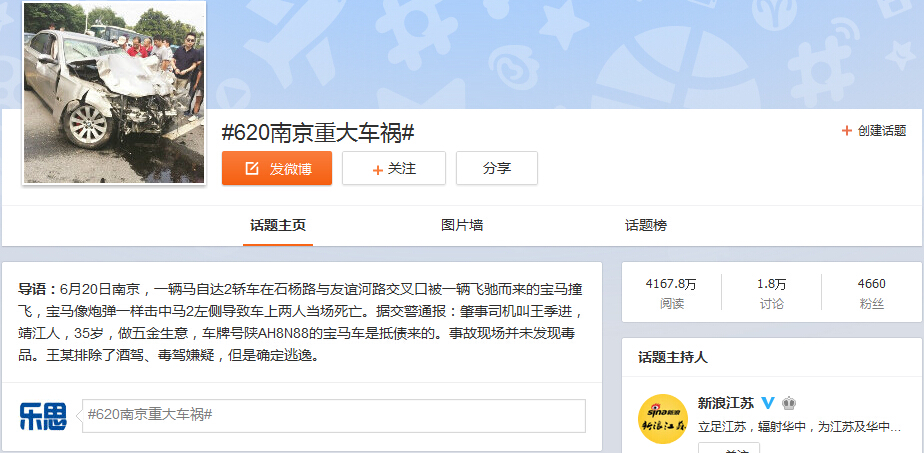The height and width of the screenshot is (453, 924).
Task: Open the car crash topic cover image
Action: pos(113,93)
